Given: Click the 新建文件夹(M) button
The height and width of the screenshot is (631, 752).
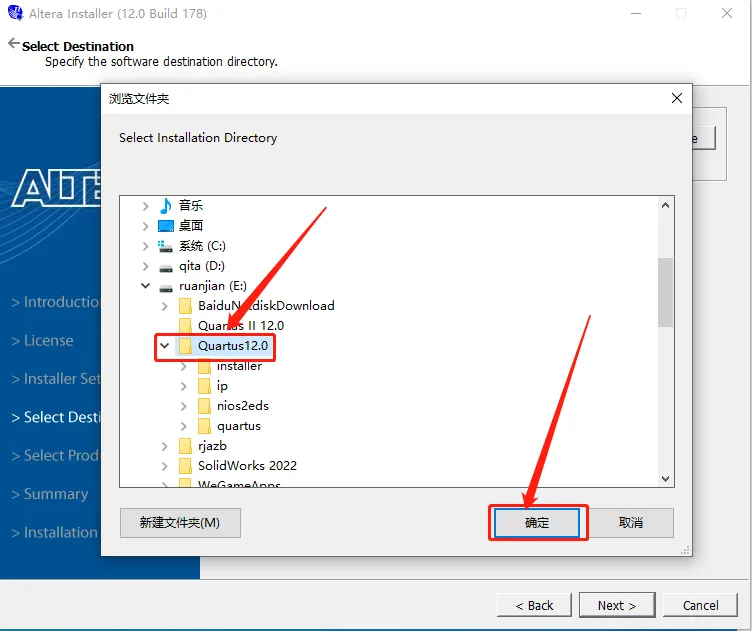Looking at the screenshot, I should (180, 522).
